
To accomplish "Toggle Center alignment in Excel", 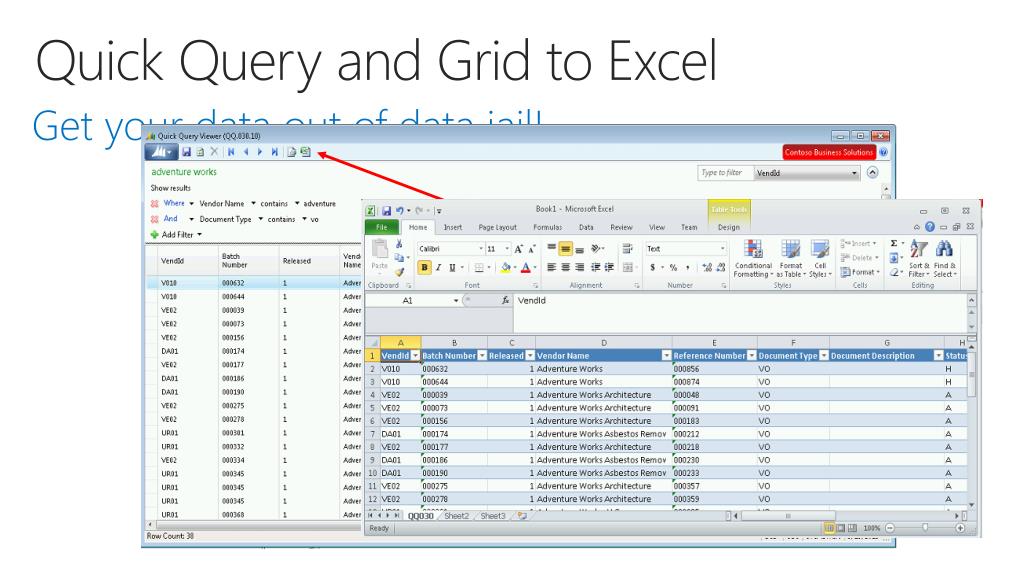I will (566, 268).
